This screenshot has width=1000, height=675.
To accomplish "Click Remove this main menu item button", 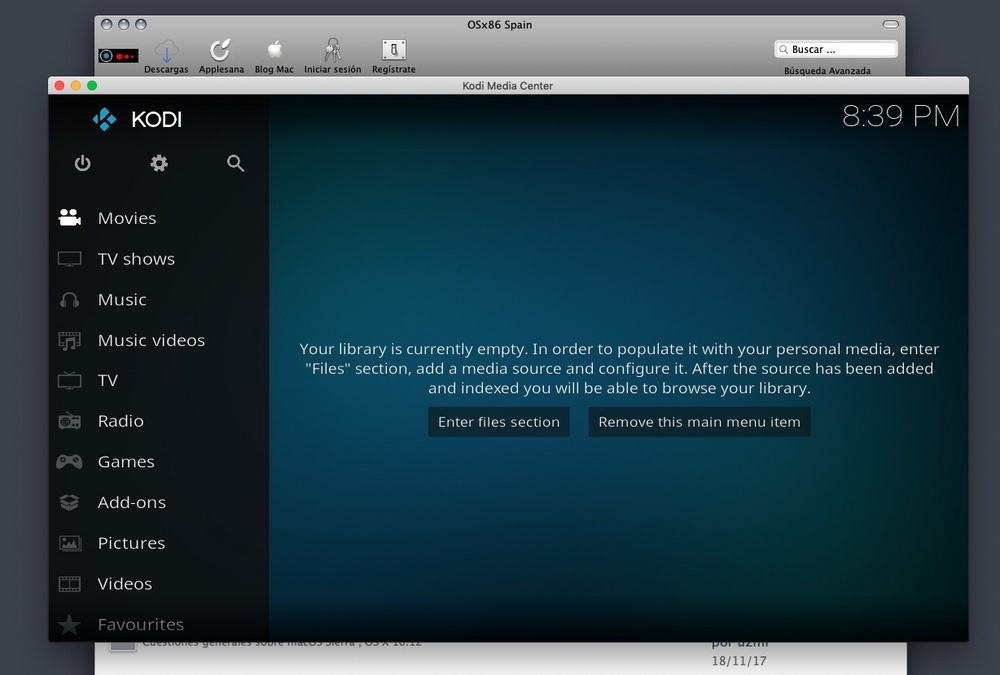I will [699, 422].
